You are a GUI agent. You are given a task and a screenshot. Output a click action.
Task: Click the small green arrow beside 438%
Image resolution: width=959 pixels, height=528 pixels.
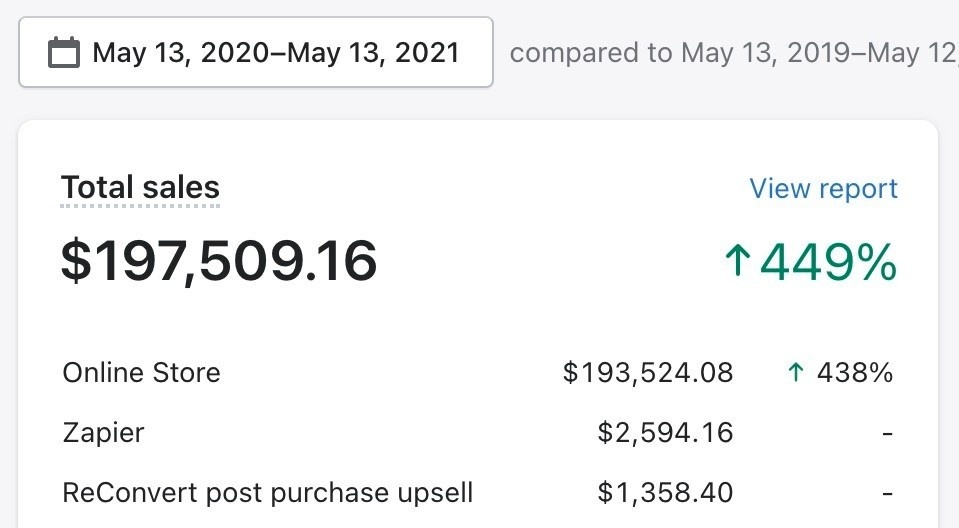point(796,373)
